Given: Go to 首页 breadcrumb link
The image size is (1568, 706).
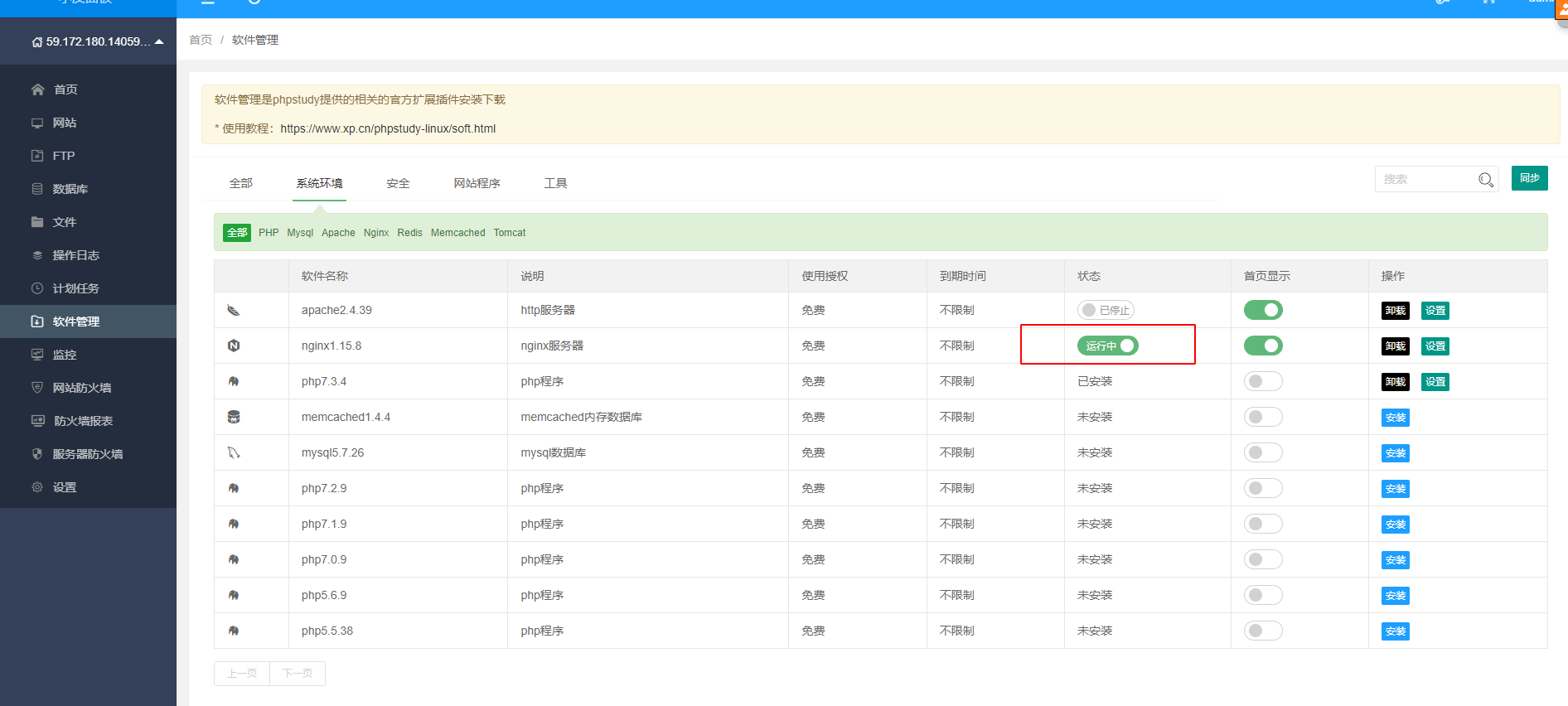Looking at the screenshot, I should point(201,40).
